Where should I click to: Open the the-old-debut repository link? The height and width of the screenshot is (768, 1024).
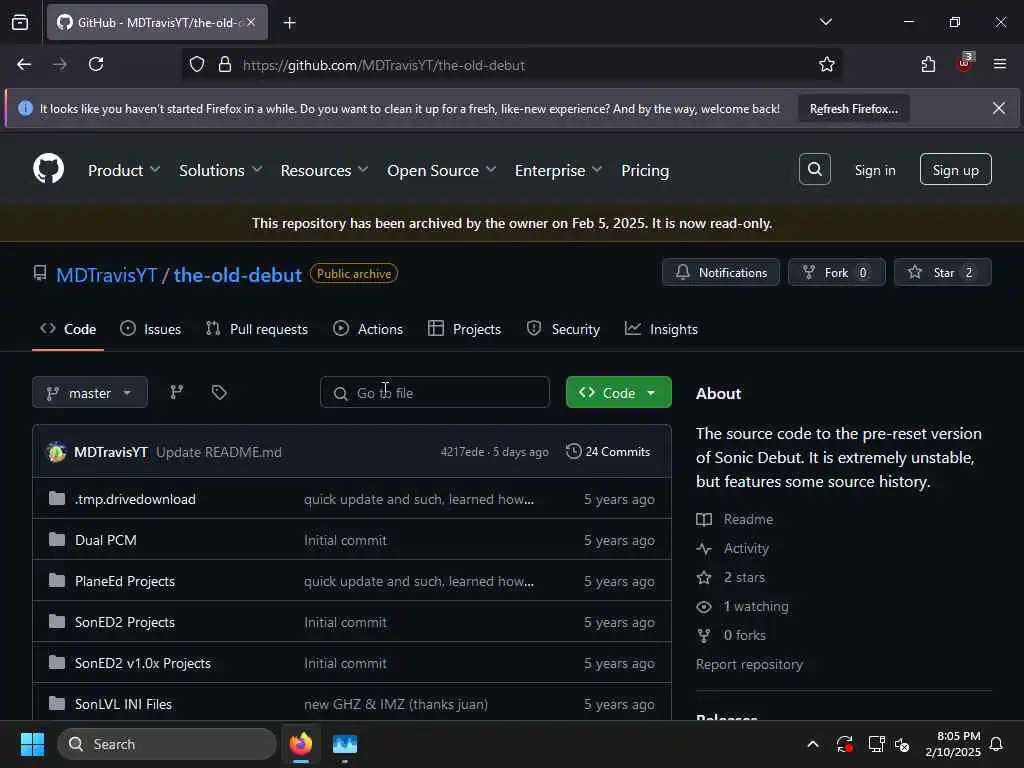tap(238, 275)
